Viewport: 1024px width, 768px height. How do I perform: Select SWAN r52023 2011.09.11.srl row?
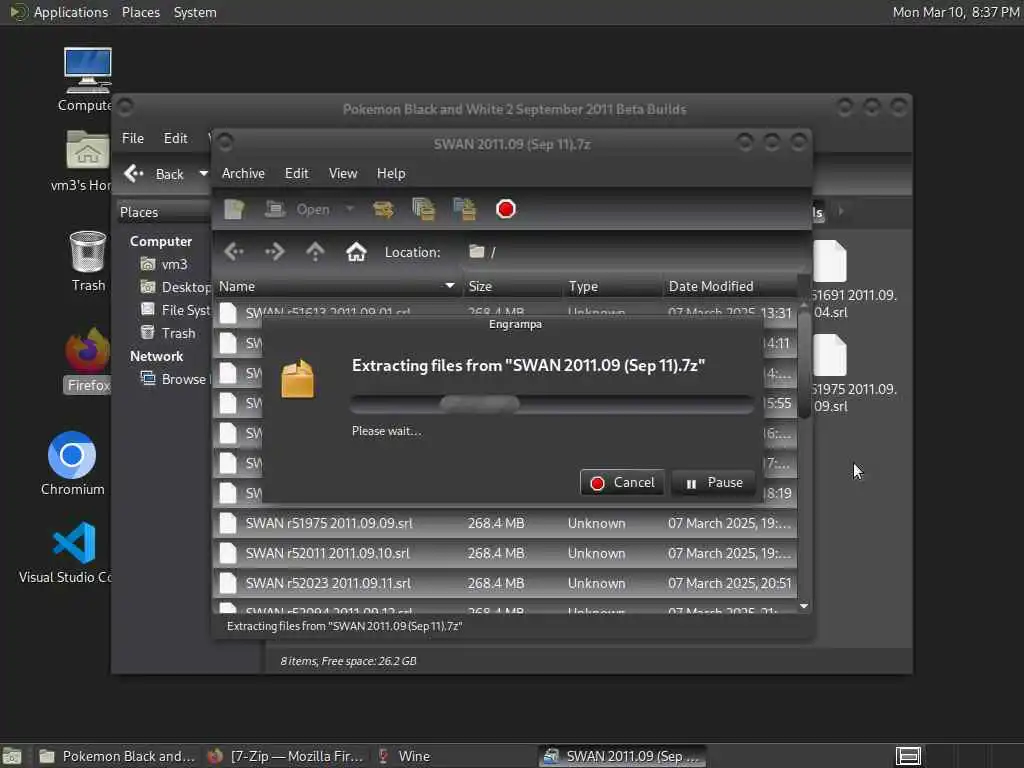tap(505, 583)
